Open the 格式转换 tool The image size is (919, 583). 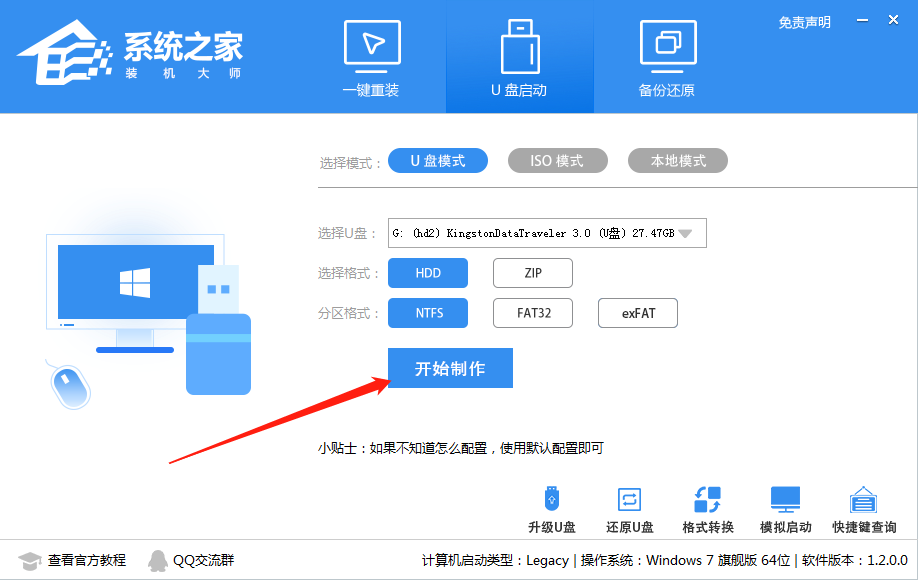click(707, 508)
